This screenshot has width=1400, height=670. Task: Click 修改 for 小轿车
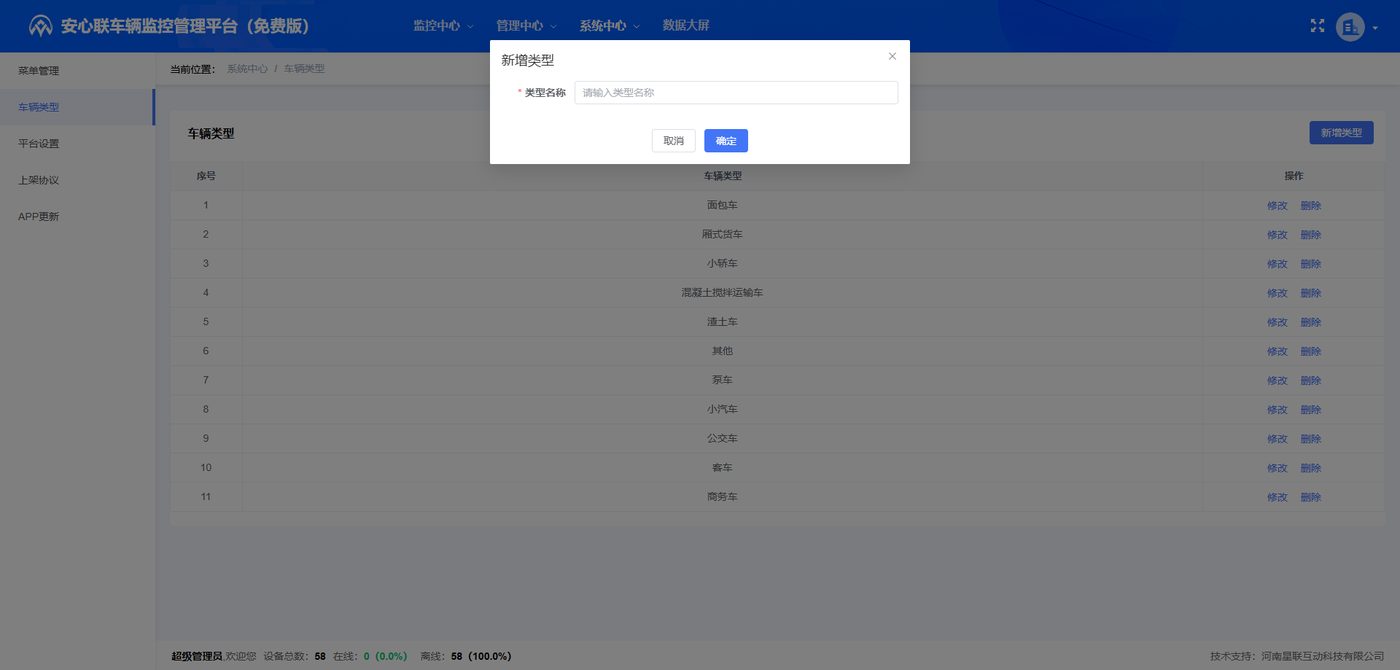click(x=1277, y=264)
